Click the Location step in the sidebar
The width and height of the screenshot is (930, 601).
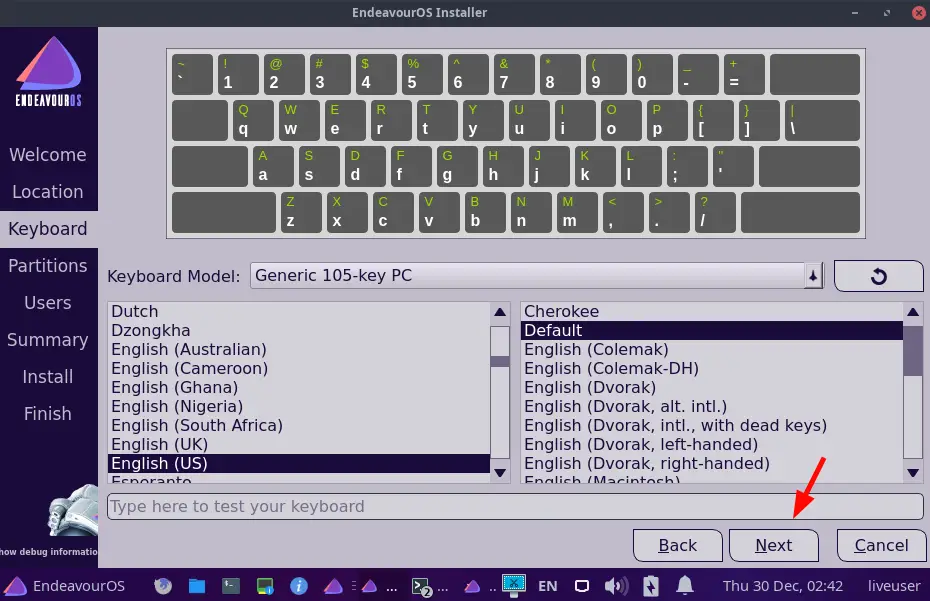click(x=48, y=192)
